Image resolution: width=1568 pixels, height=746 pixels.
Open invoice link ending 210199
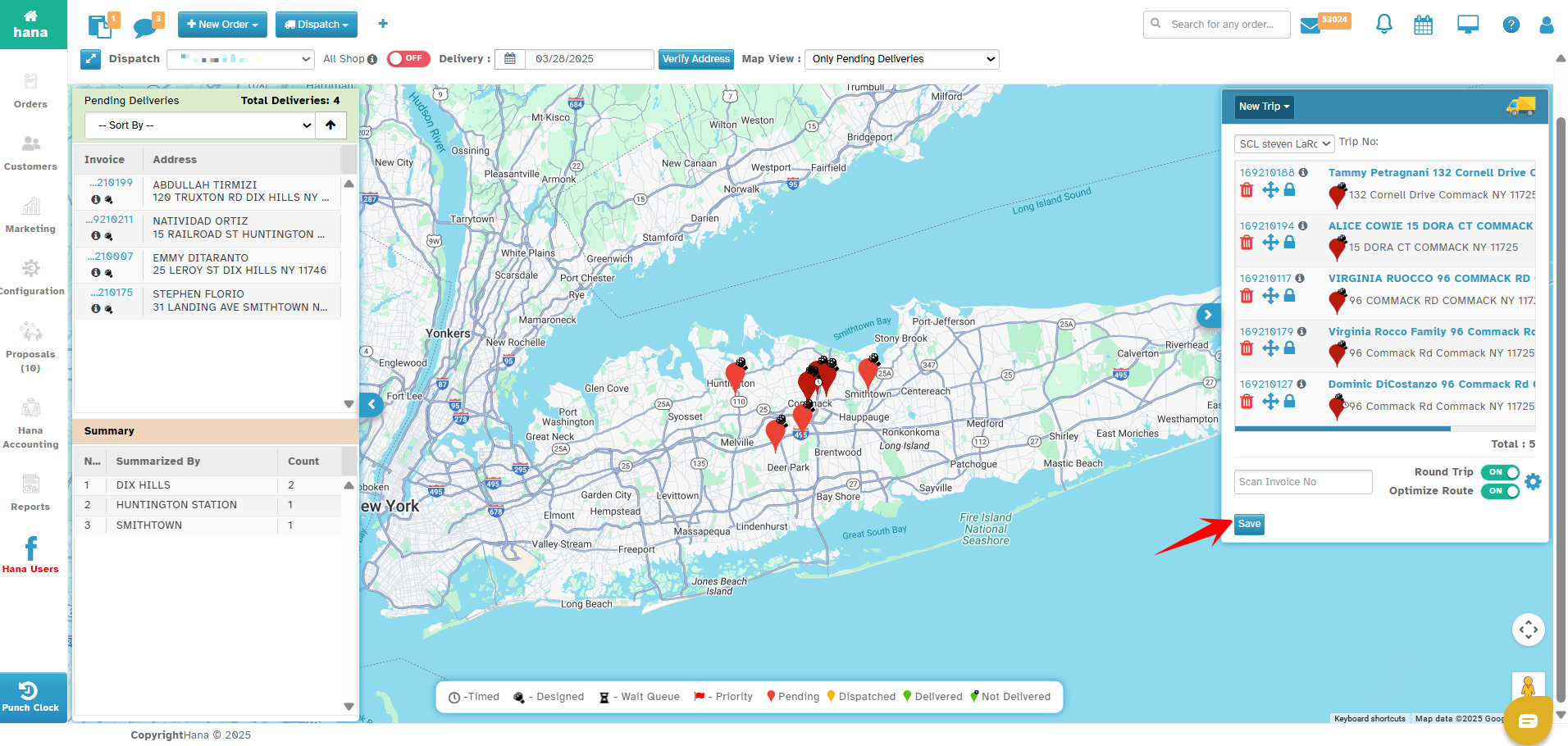111,183
